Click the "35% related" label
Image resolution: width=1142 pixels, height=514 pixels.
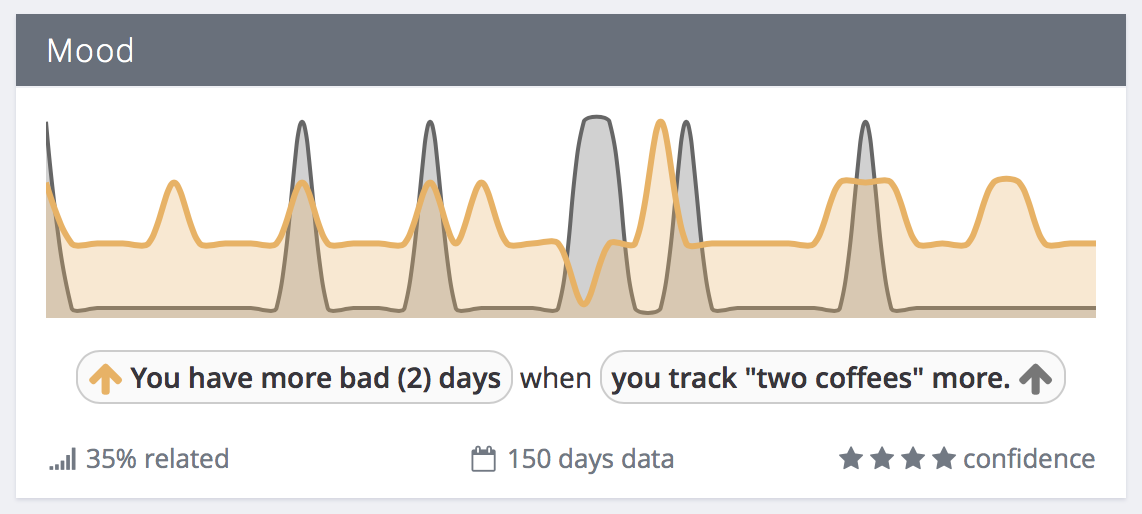tap(157, 459)
